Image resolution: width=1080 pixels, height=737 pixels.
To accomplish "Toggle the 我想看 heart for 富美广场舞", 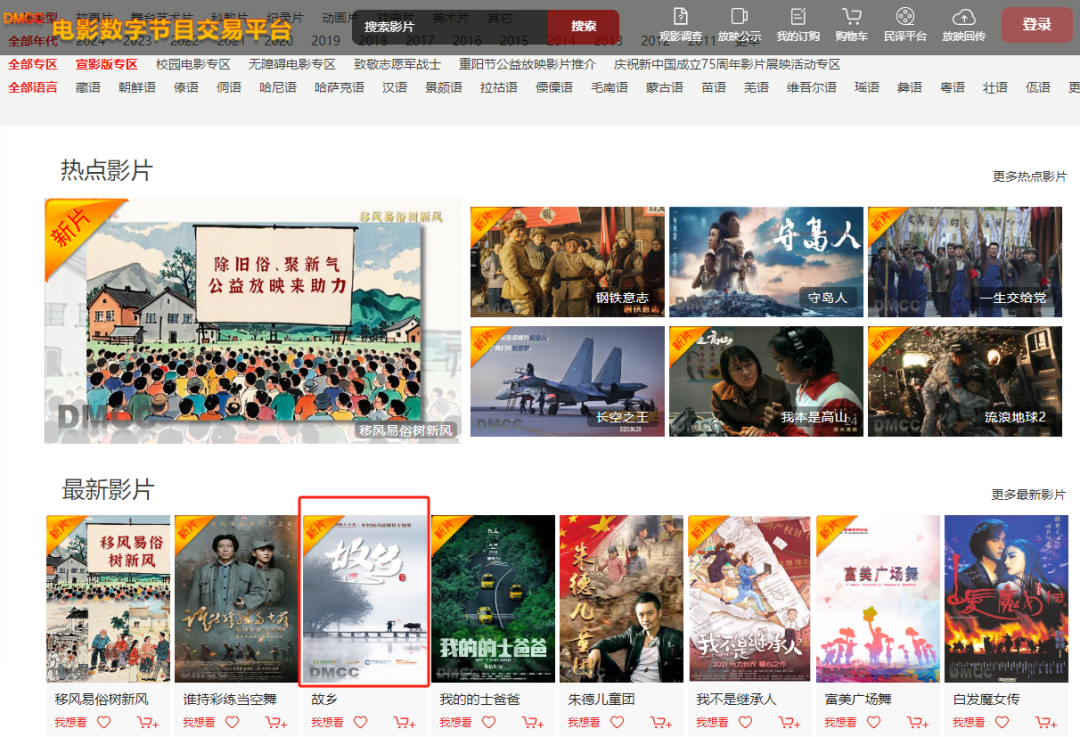I will (x=873, y=723).
